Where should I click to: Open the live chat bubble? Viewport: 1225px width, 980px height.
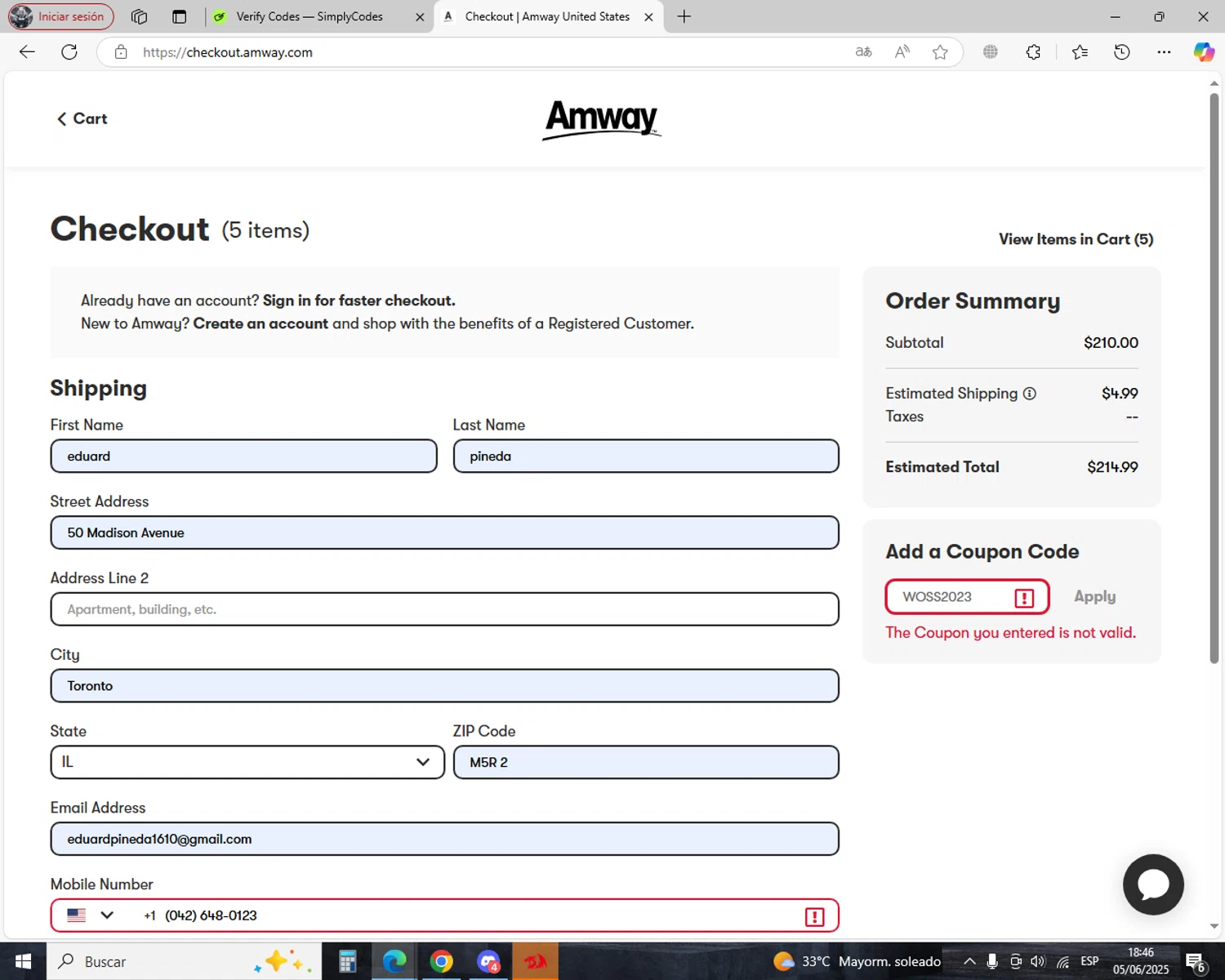click(x=1153, y=884)
